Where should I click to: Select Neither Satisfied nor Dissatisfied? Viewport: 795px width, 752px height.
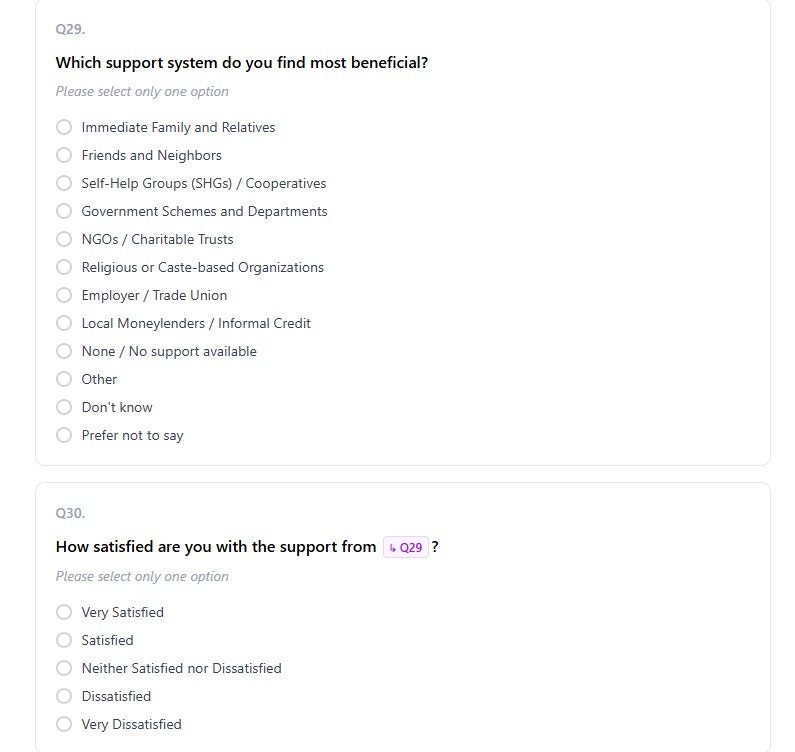(64, 668)
